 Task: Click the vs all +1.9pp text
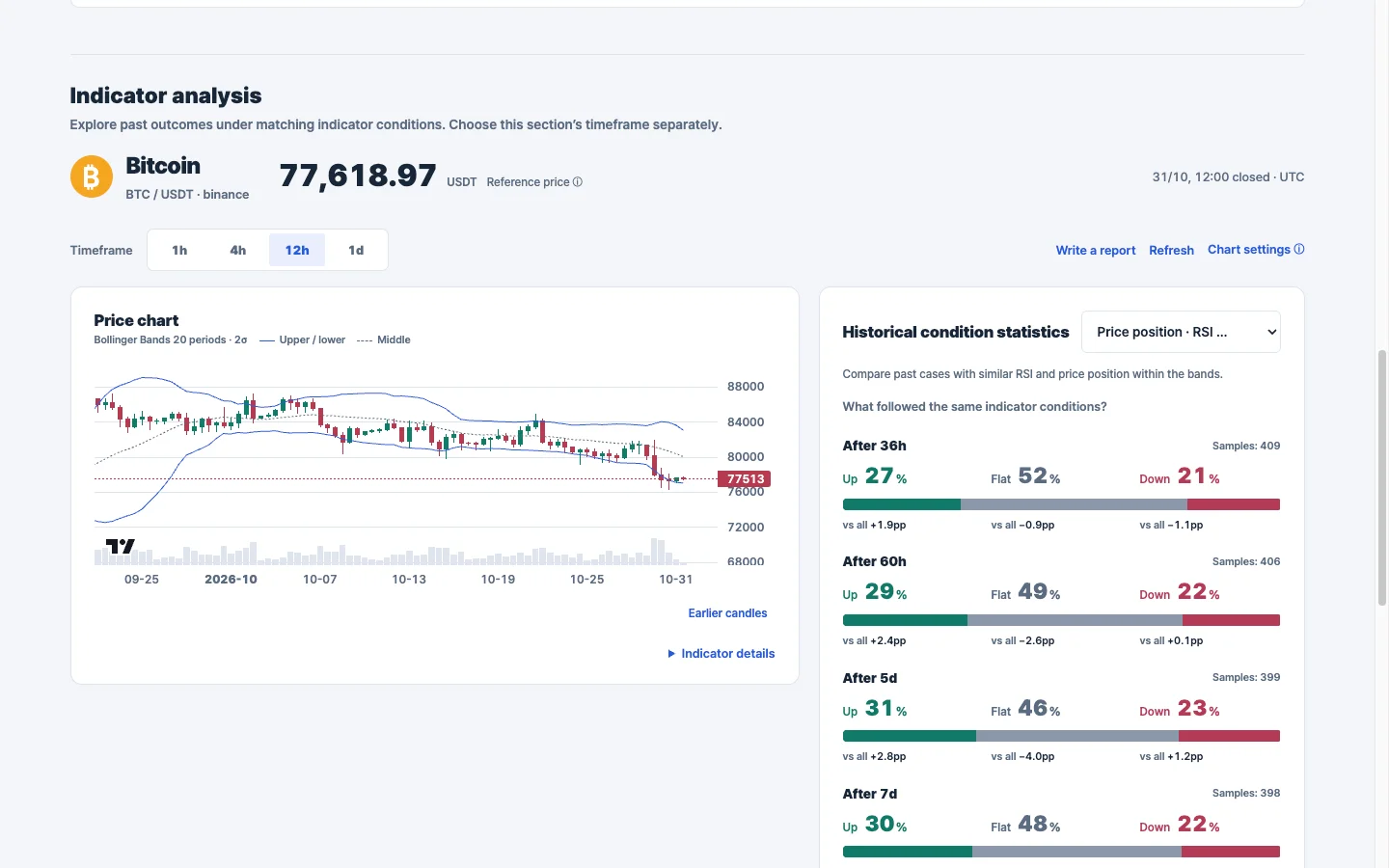(x=874, y=525)
